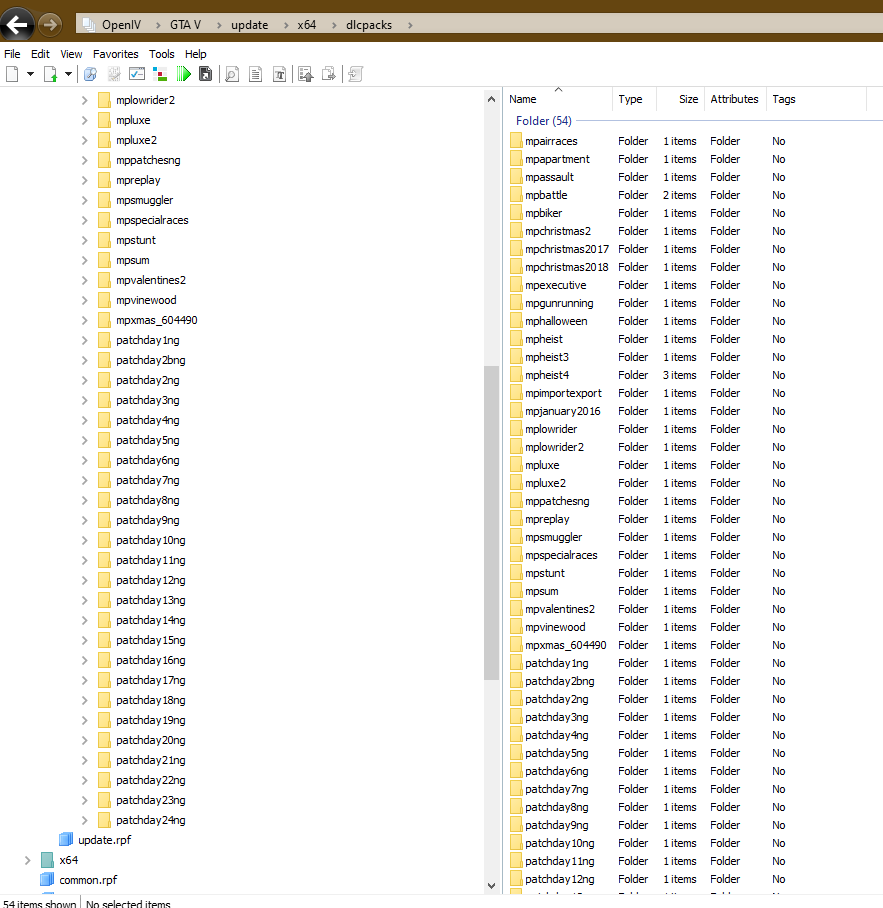Viewport: 883px width, 908px height.
Task: Open the View menu
Action: pyautogui.click(x=71, y=54)
